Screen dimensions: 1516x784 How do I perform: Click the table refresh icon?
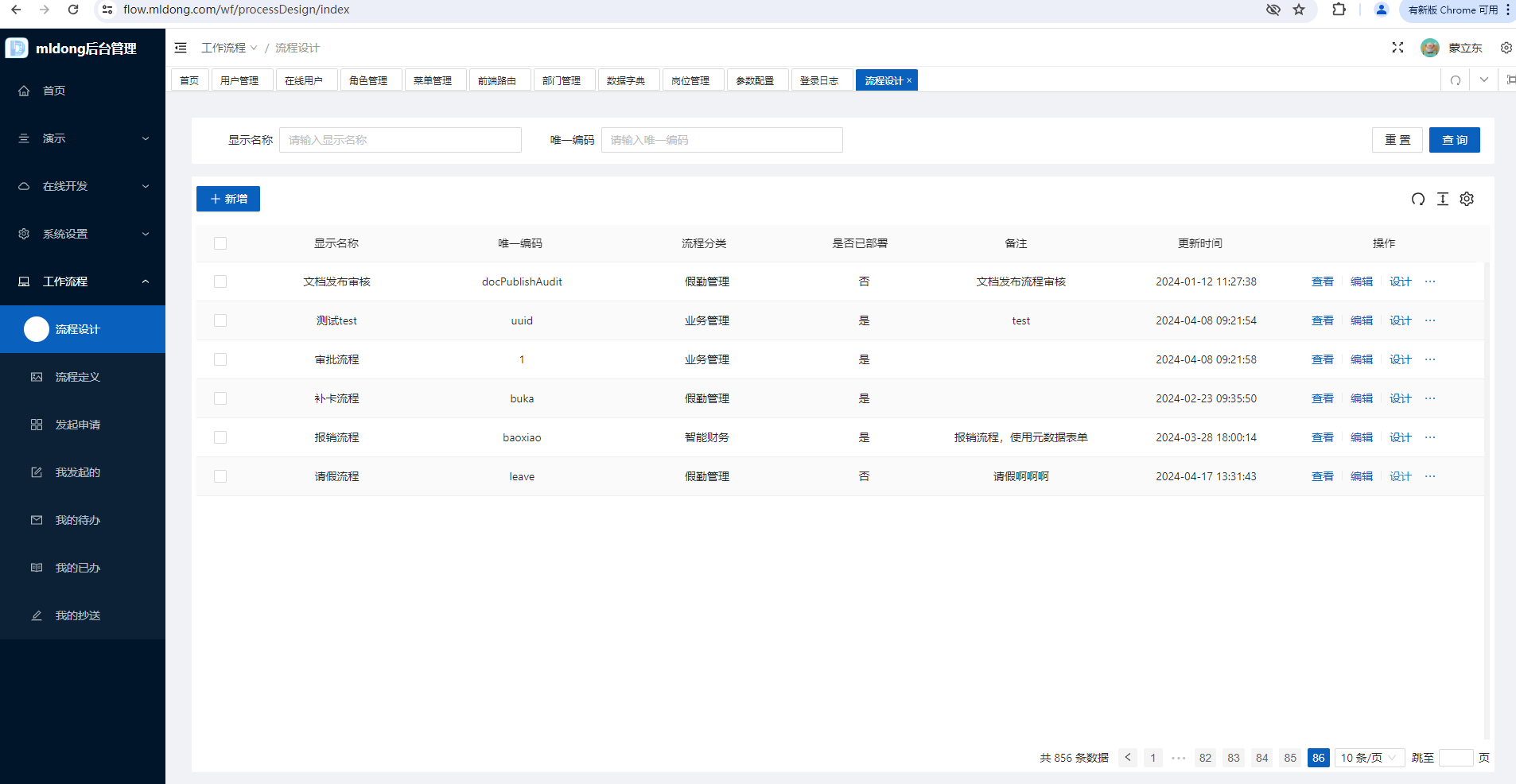1418,199
